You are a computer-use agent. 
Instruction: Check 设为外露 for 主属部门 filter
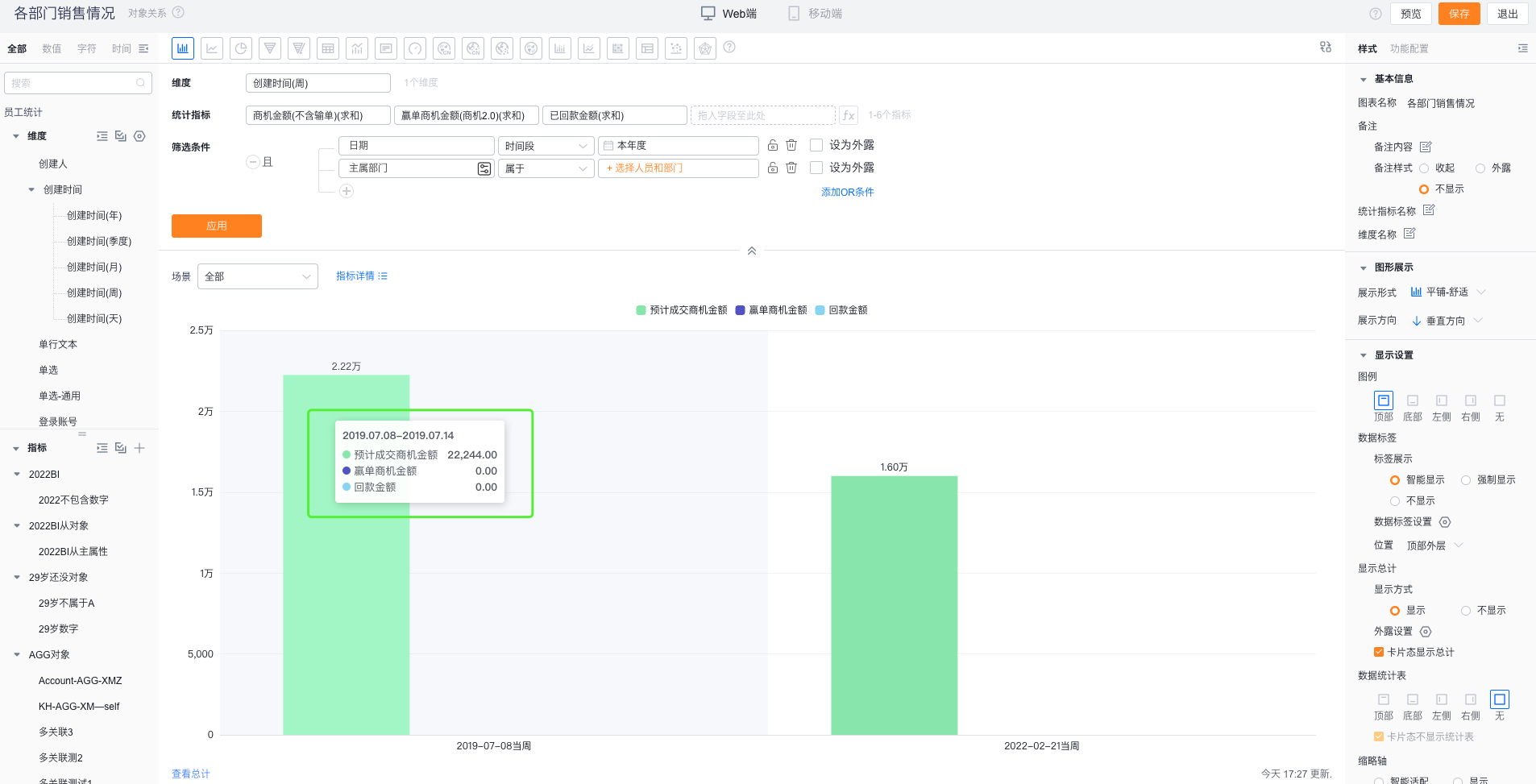coord(816,168)
